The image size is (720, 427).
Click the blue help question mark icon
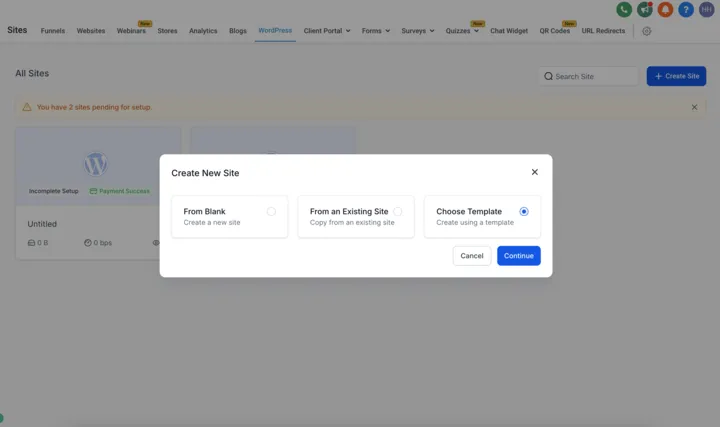pyautogui.click(x=686, y=10)
